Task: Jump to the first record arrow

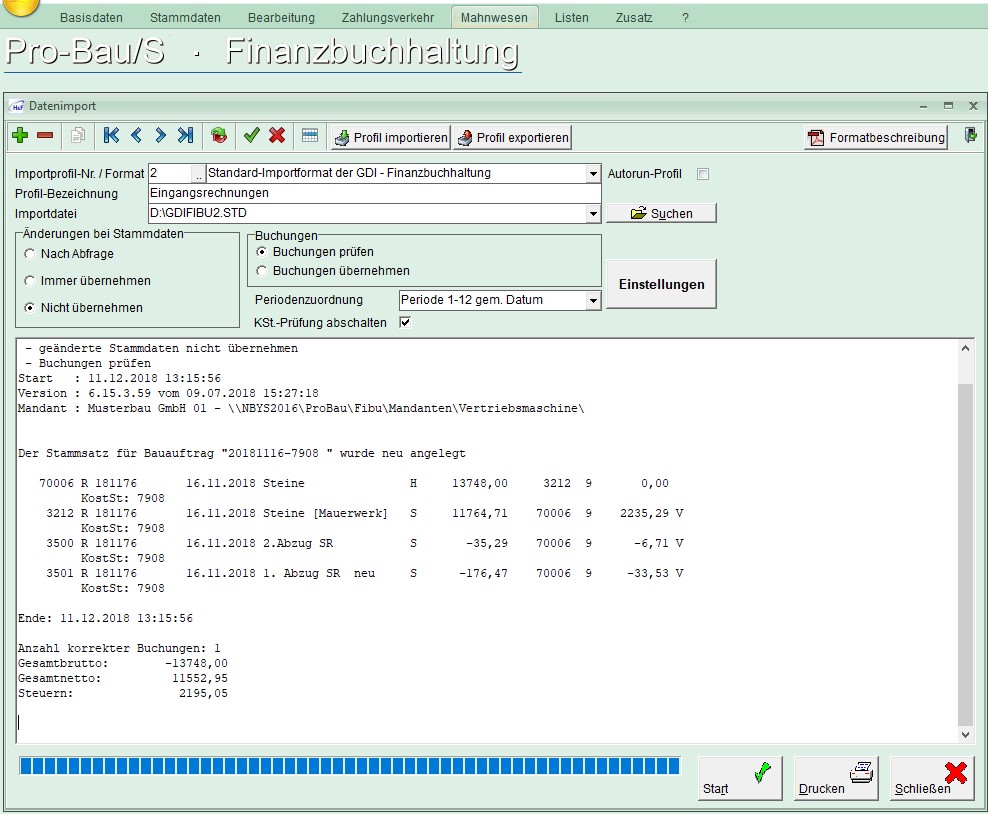Action: [x=111, y=136]
